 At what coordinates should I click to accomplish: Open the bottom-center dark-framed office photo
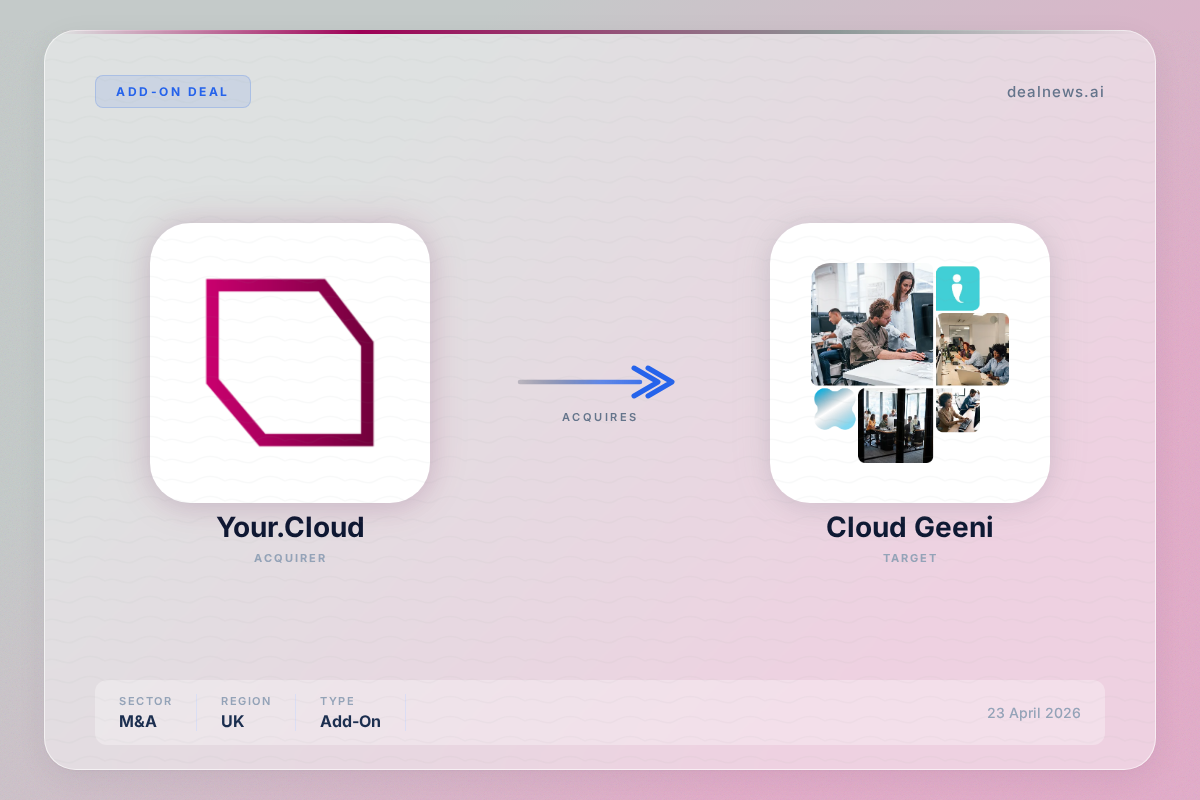pyautogui.click(x=895, y=426)
